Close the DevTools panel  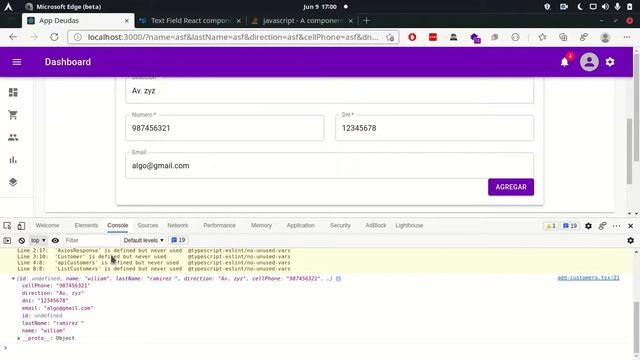point(631,226)
